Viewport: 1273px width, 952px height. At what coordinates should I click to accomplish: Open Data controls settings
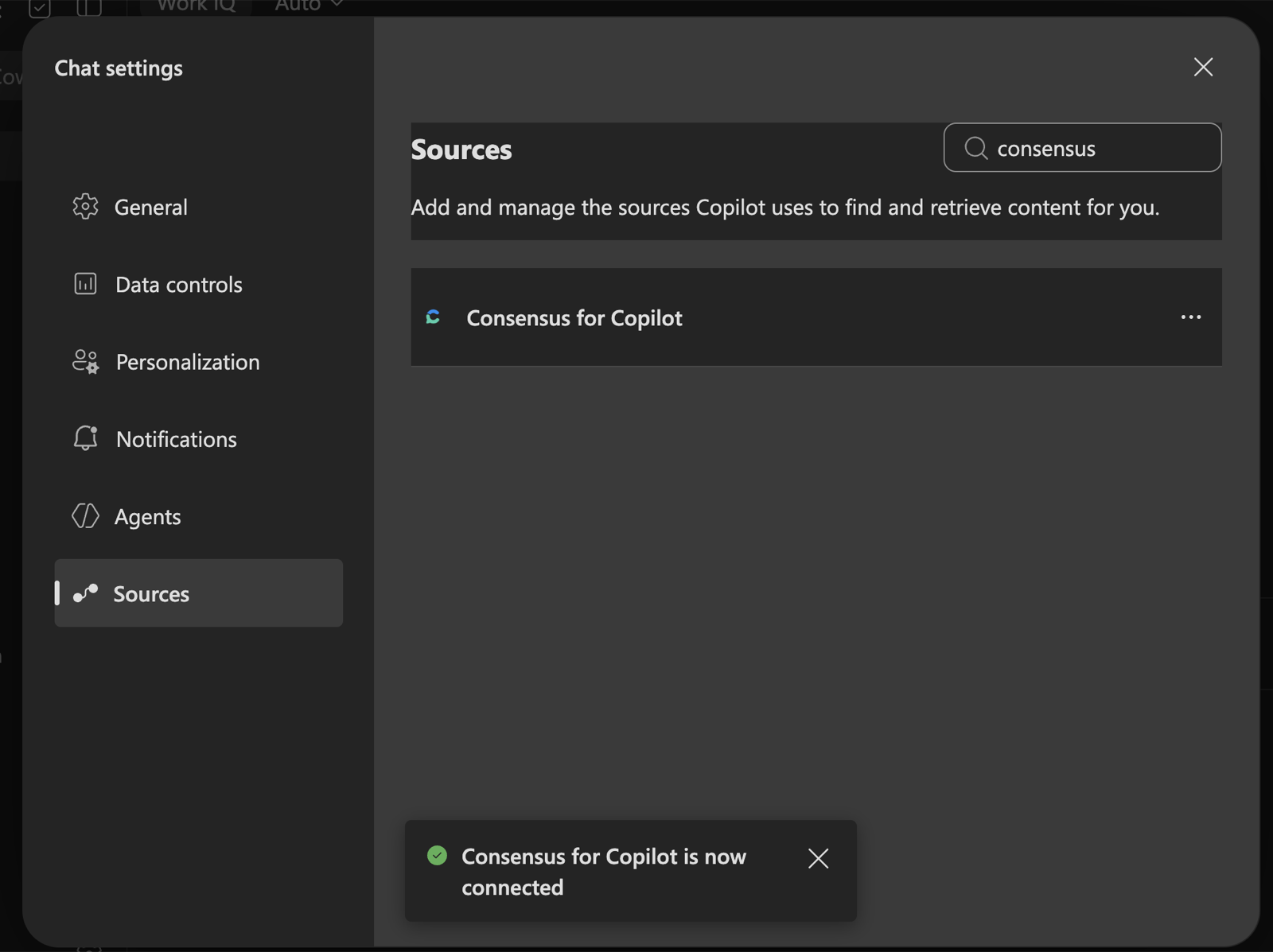click(198, 284)
